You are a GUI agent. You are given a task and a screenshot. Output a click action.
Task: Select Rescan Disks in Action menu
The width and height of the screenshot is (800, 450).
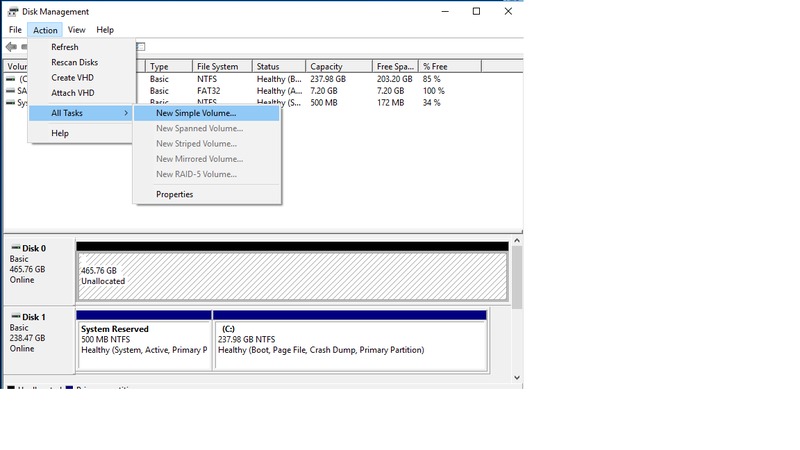click(x=74, y=62)
